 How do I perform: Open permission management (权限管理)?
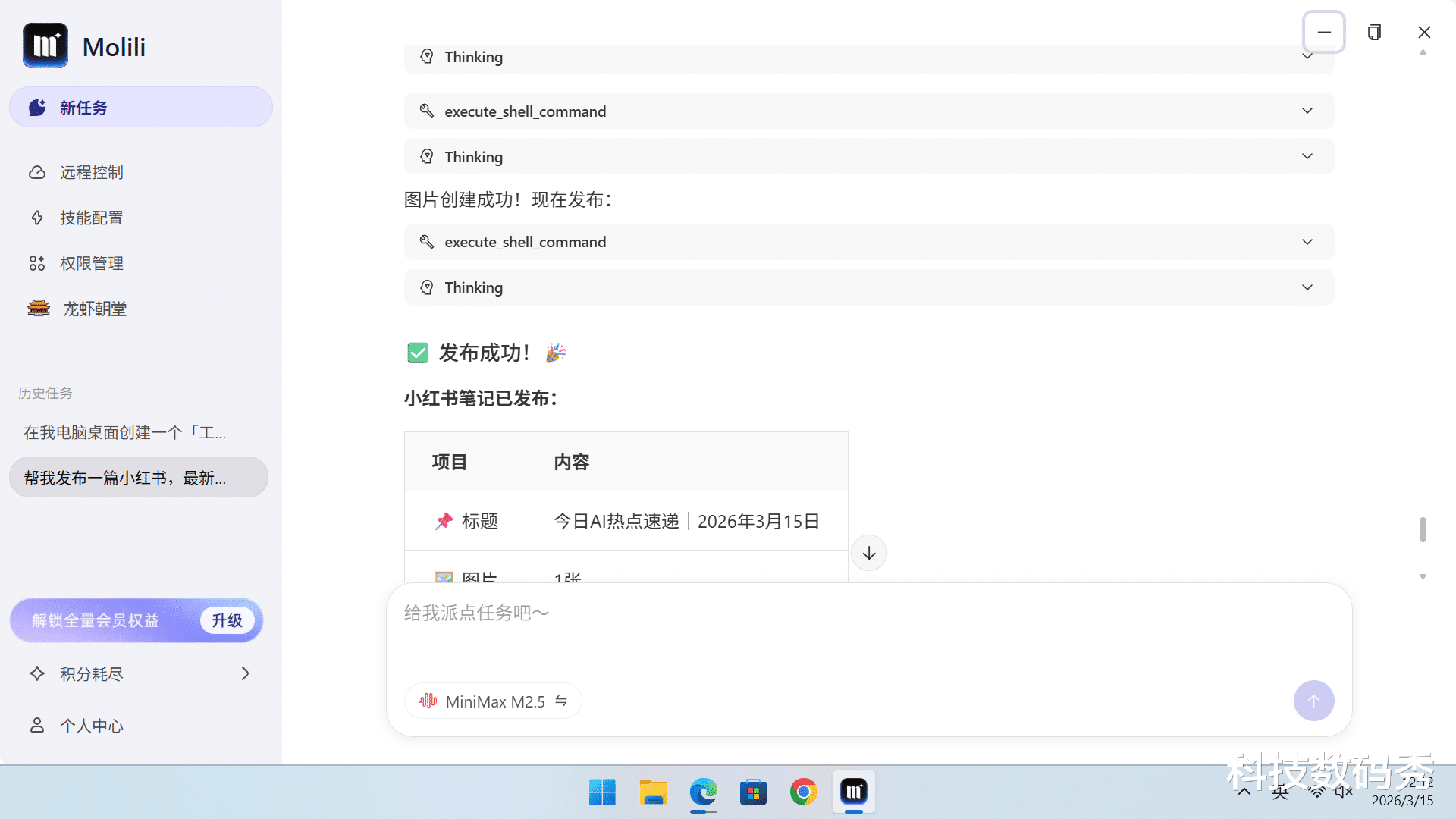point(91,263)
